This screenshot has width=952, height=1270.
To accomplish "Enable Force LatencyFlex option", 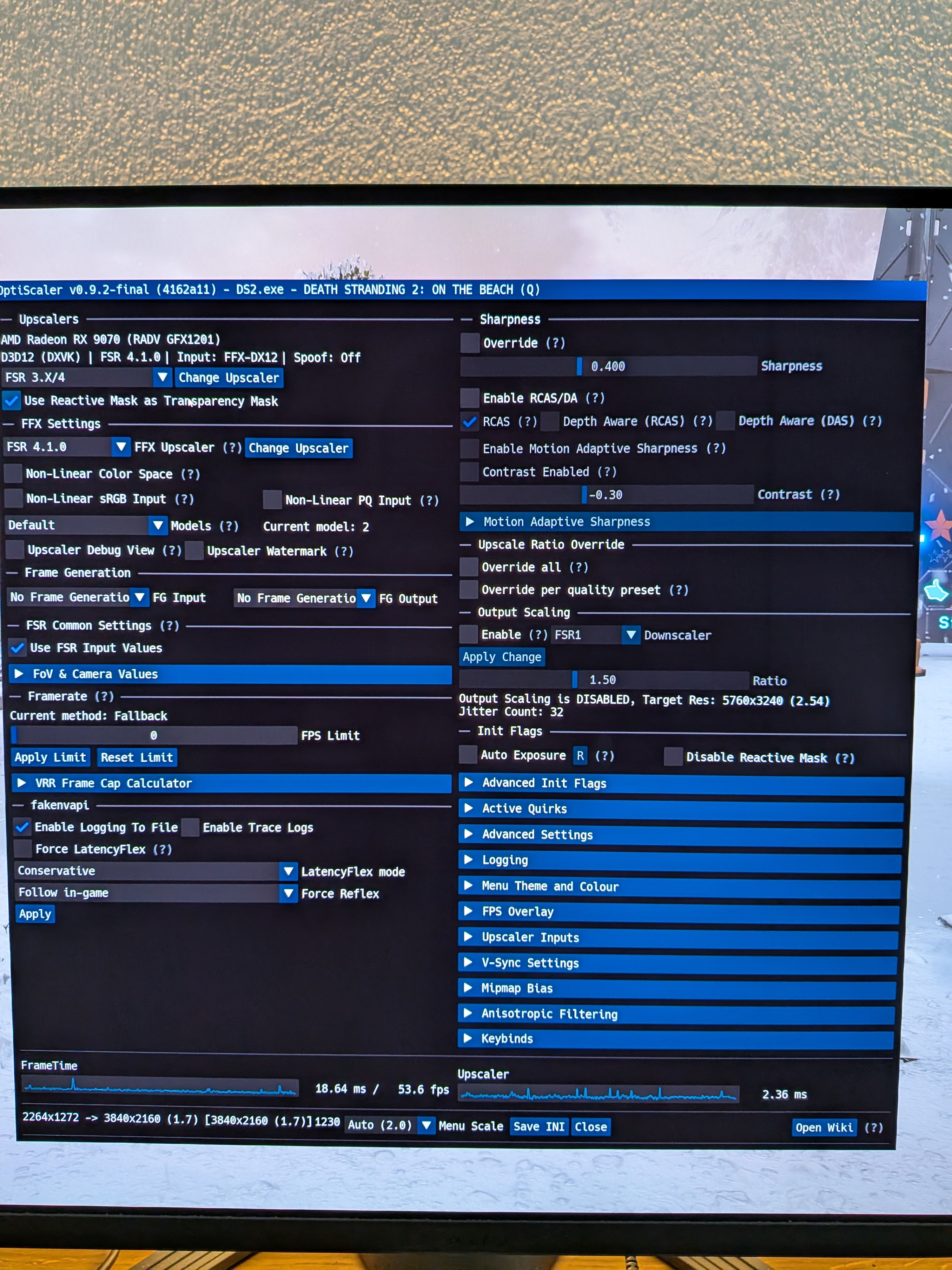I will [23, 849].
